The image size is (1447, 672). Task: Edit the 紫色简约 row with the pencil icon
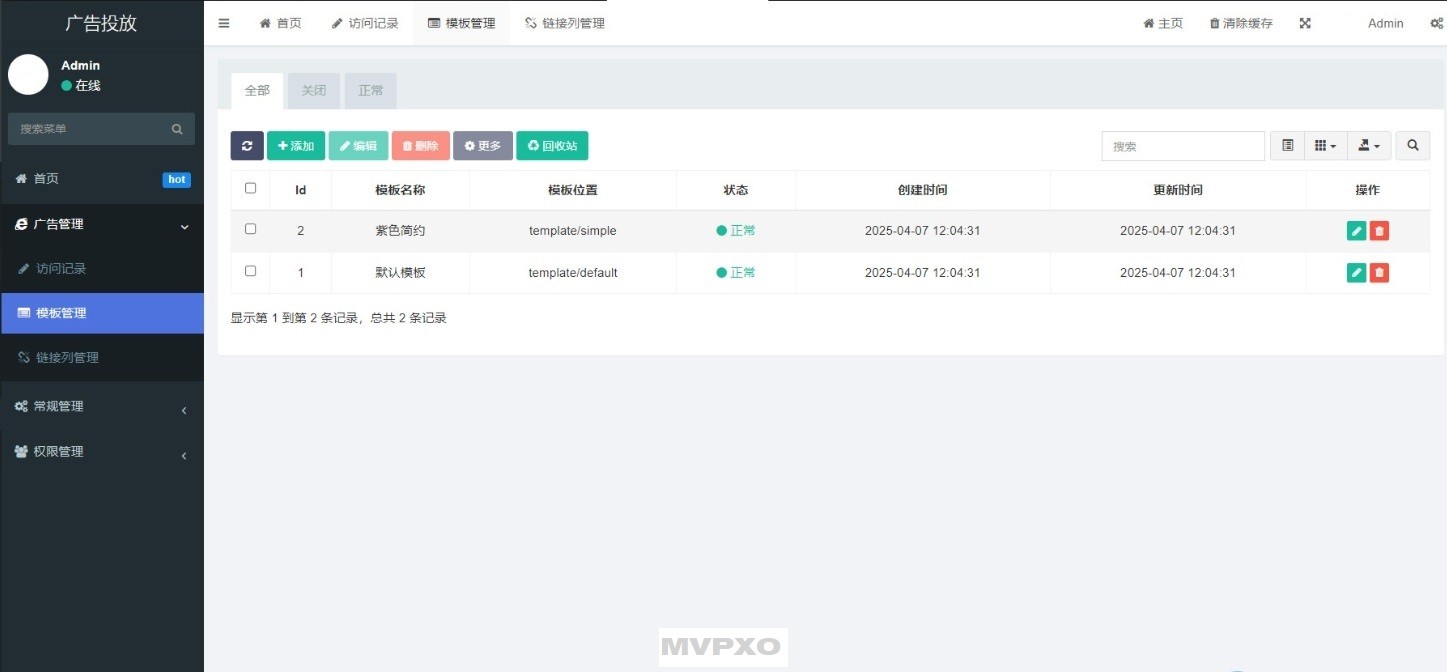click(x=1356, y=231)
